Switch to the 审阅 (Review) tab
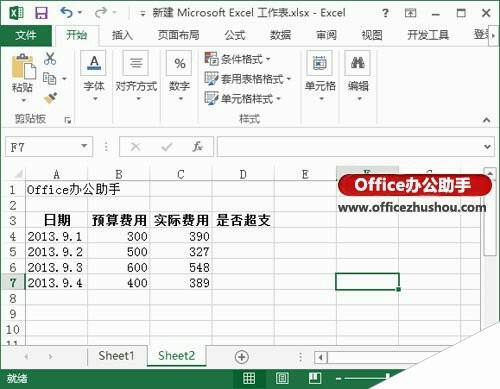This screenshot has width=500, height=389. [326, 35]
